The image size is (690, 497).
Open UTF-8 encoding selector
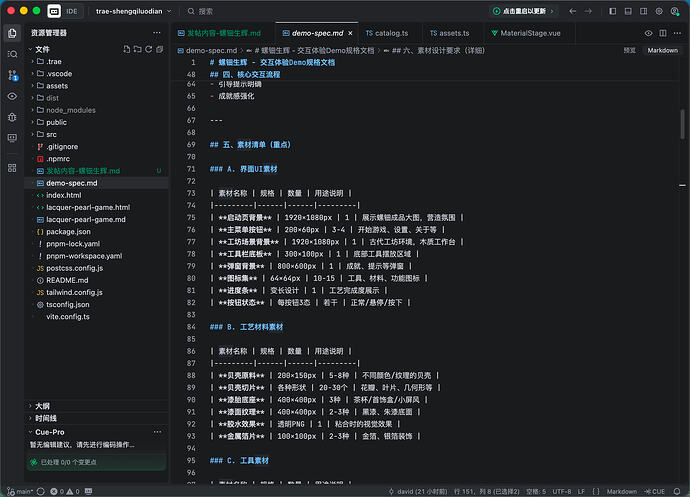[x=562, y=491]
